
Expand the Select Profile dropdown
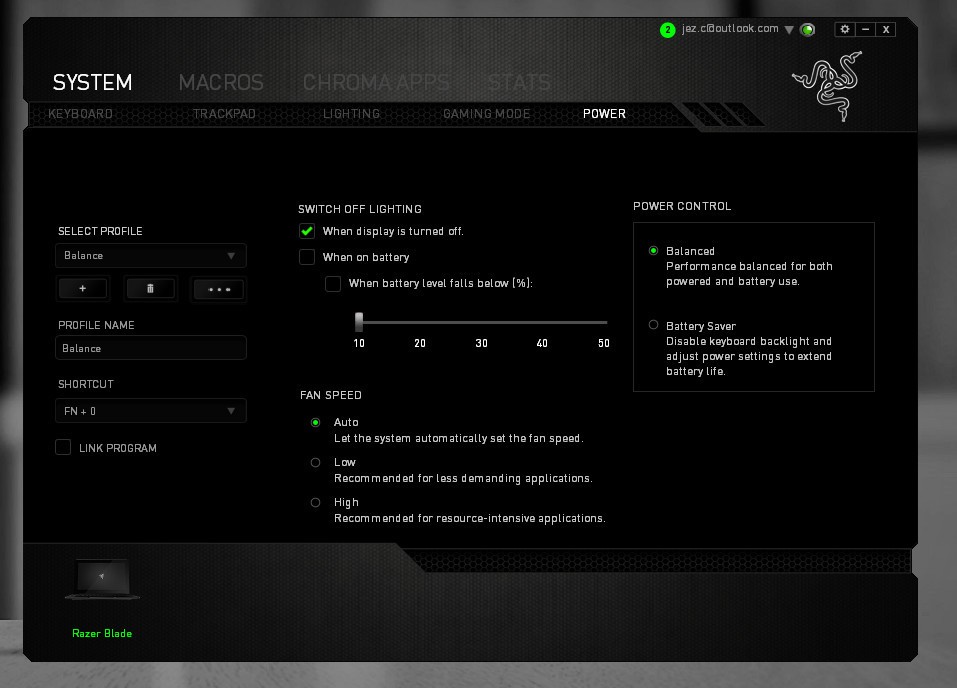(150, 255)
